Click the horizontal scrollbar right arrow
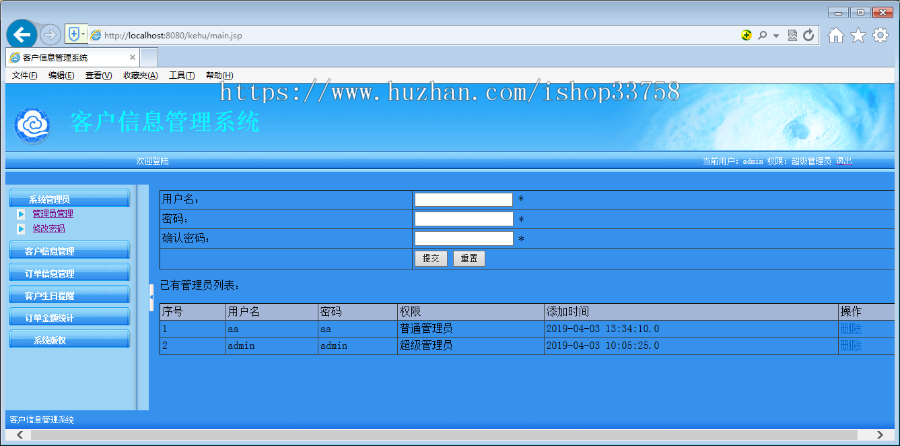 (879, 435)
